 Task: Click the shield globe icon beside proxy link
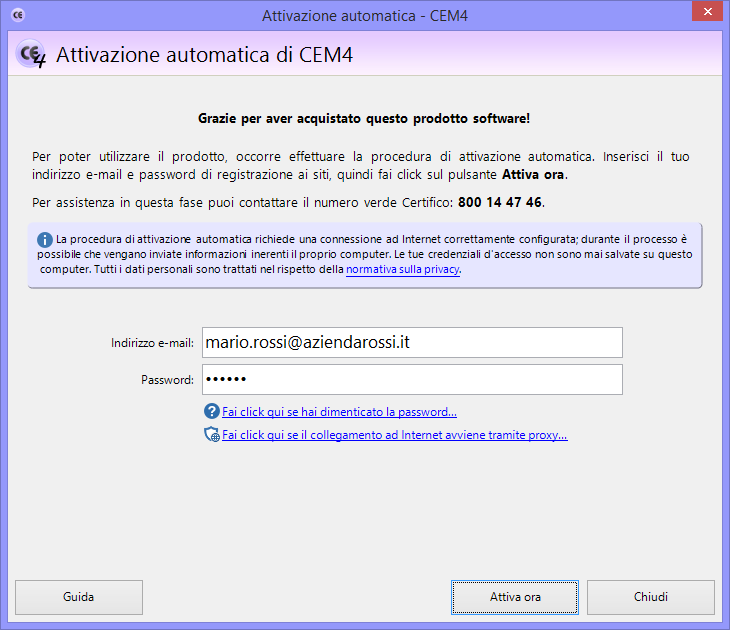click(212, 434)
